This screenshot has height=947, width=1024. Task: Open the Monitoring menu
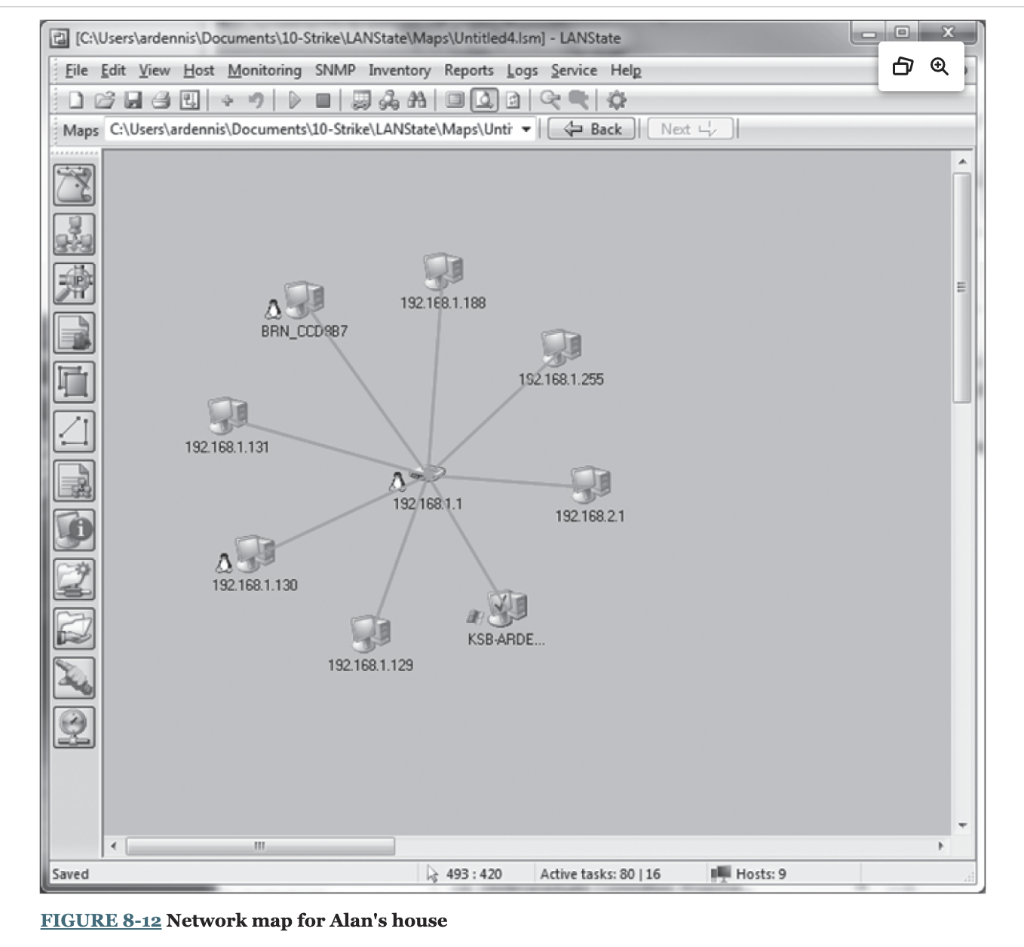[265, 70]
